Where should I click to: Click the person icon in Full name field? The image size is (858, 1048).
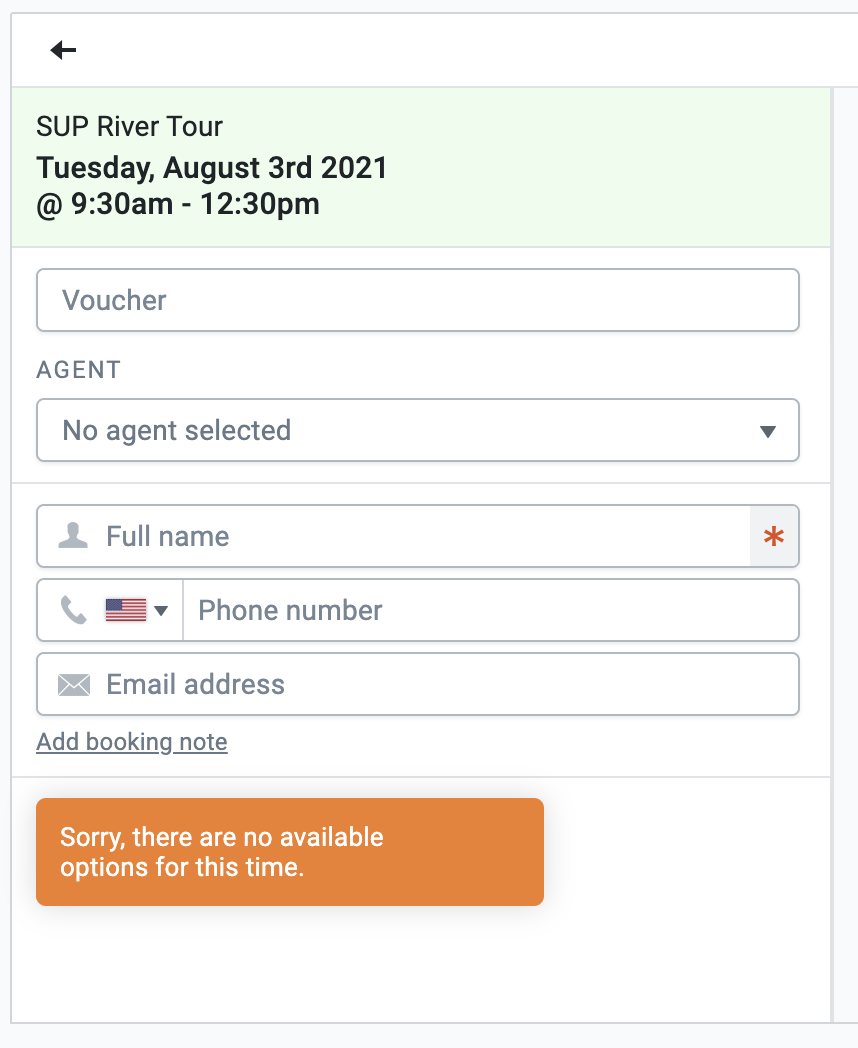pyautogui.click(x=73, y=536)
